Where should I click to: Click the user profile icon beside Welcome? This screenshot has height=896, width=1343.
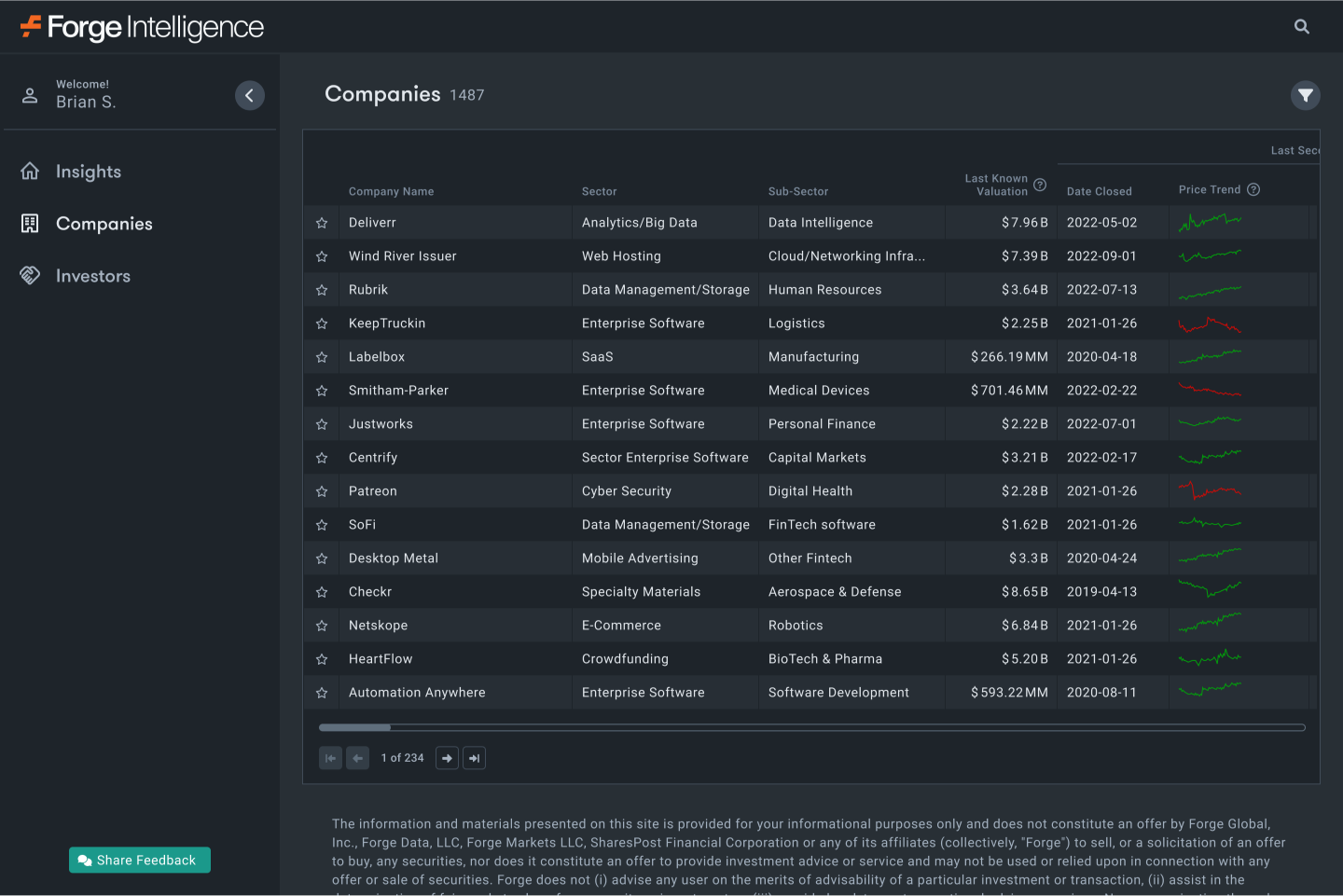click(29, 94)
